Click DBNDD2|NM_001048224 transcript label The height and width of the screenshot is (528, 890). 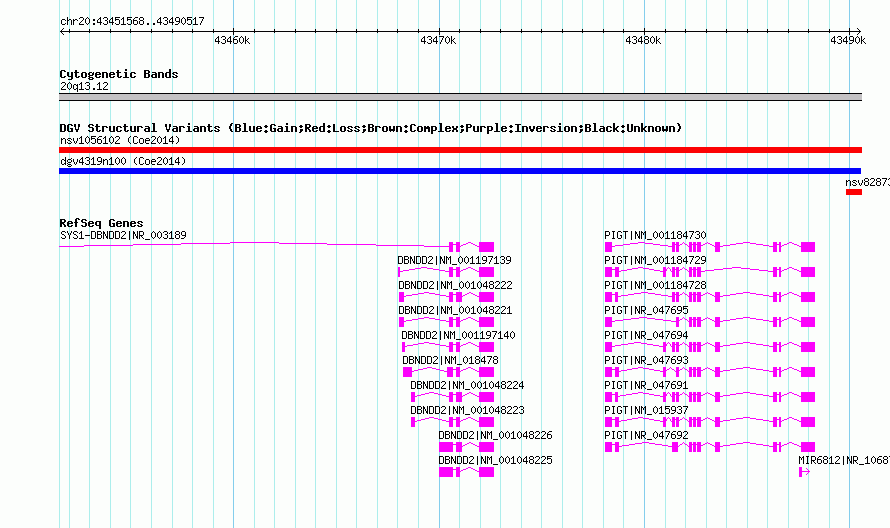[467, 385]
